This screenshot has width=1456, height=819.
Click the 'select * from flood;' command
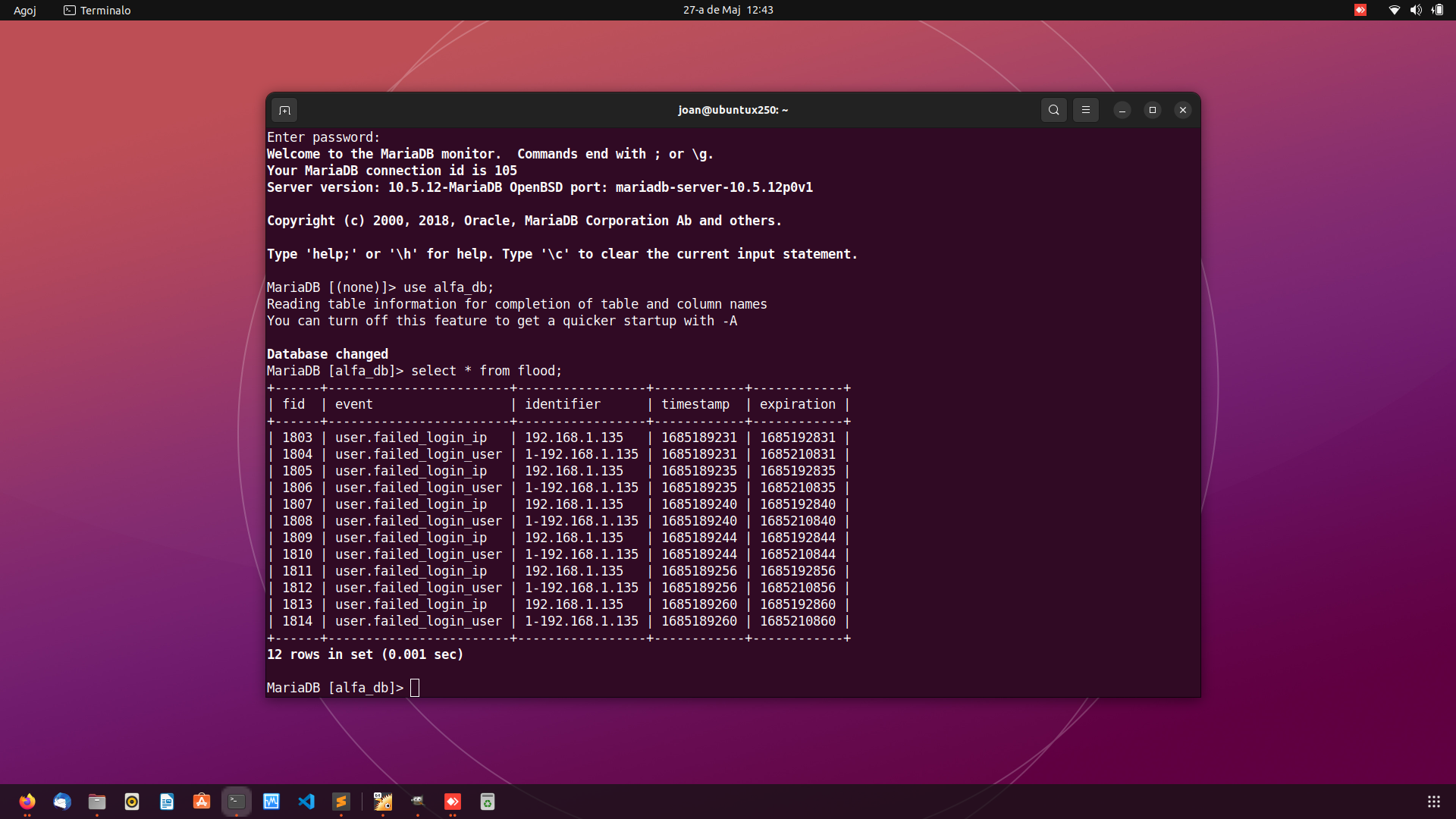pos(487,371)
